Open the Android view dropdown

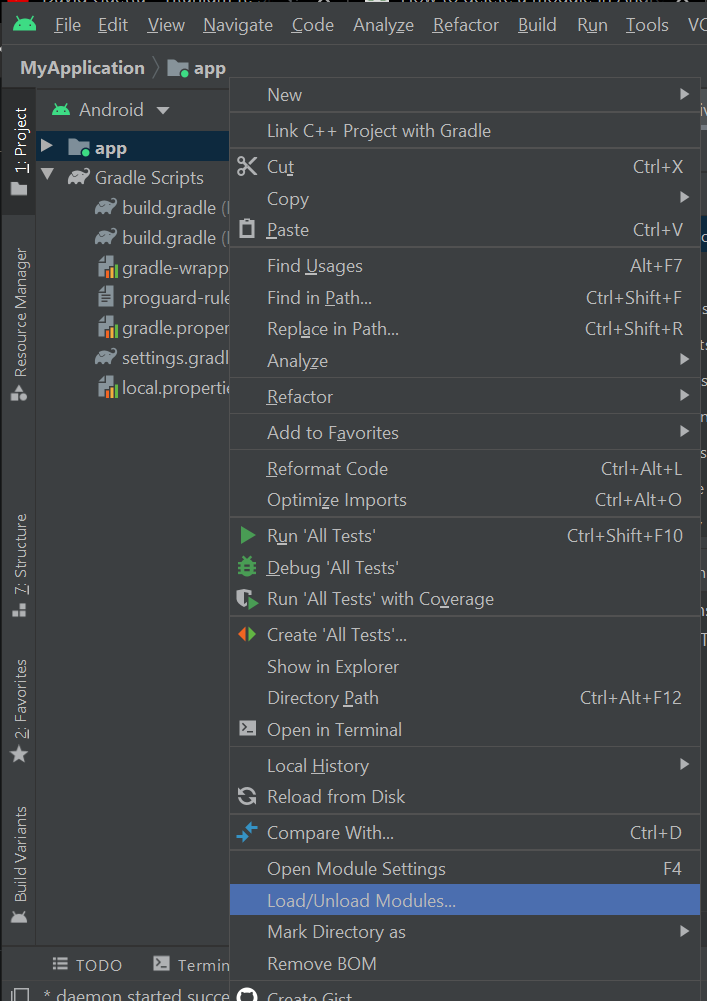[x=163, y=110]
